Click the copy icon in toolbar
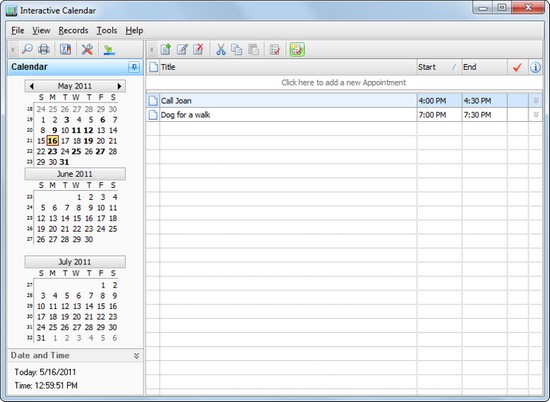This screenshot has height=402, width=550. click(237, 49)
